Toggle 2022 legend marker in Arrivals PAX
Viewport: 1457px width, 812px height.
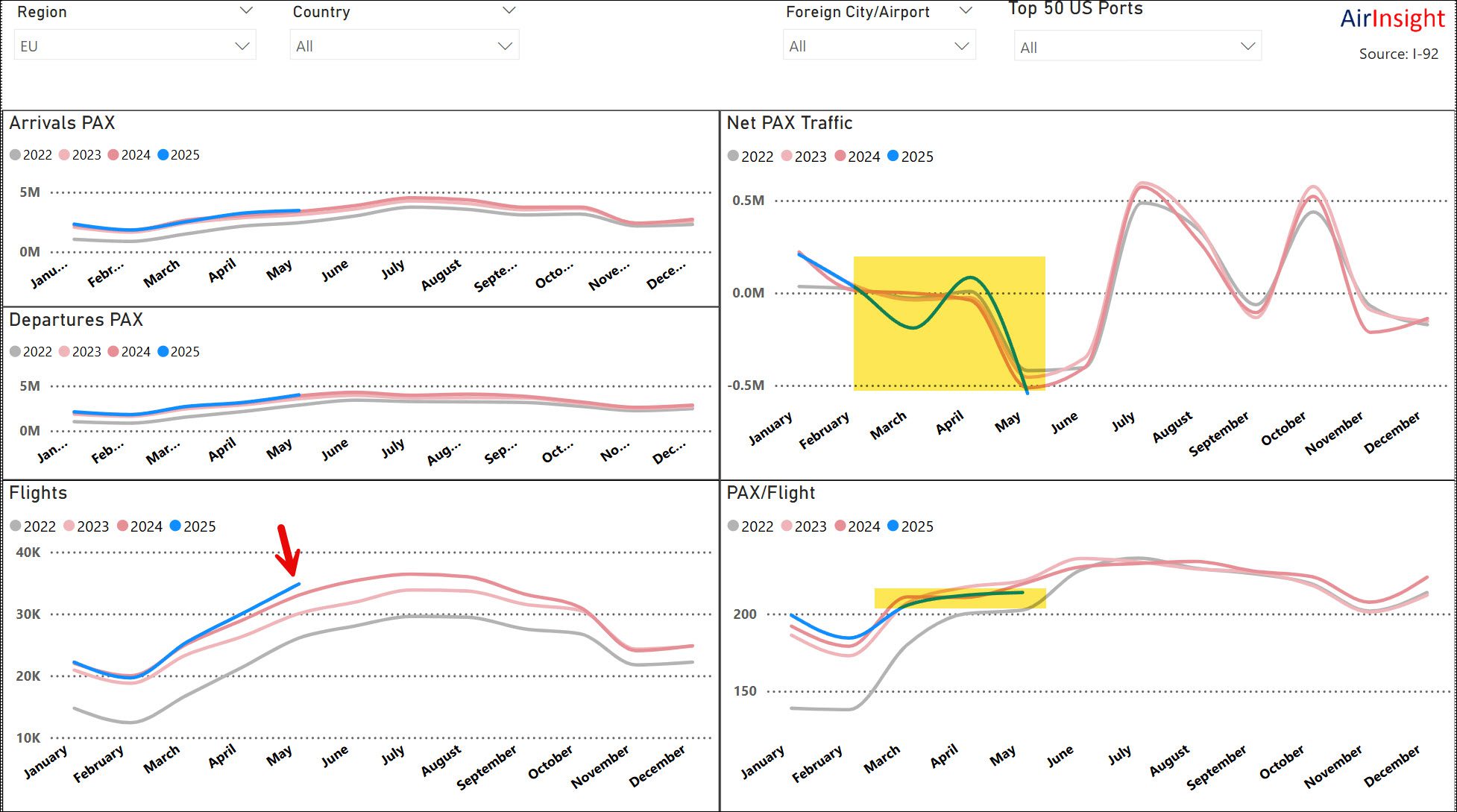pyautogui.click(x=16, y=155)
